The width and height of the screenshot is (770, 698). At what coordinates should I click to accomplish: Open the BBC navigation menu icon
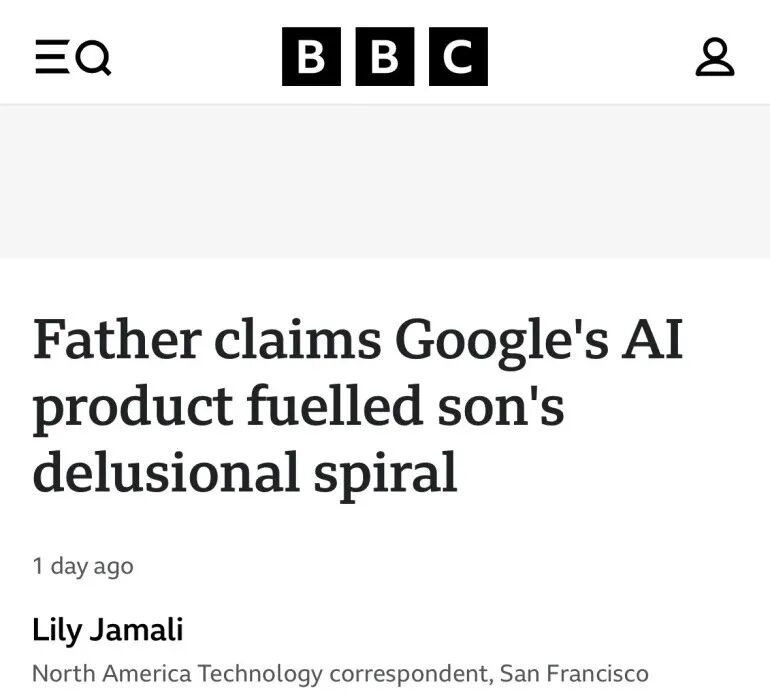point(50,58)
